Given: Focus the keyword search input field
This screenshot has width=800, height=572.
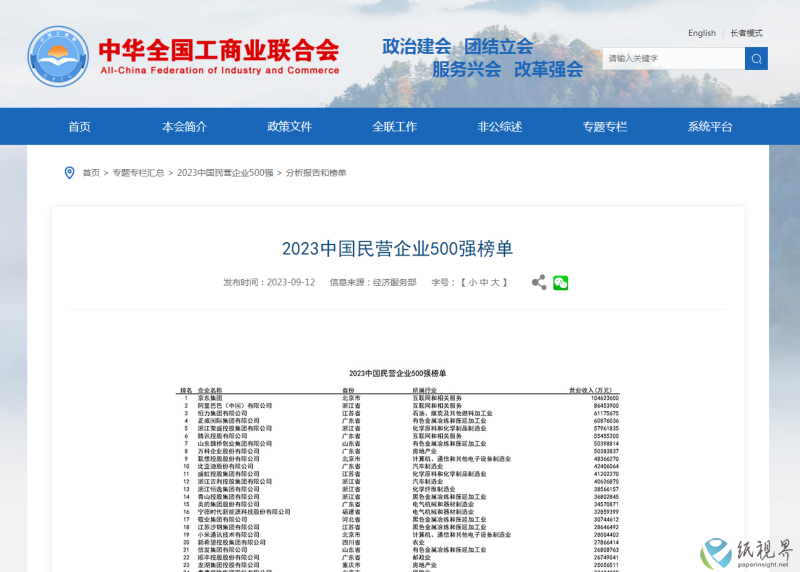Looking at the screenshot, I should pyautogui.click(x=673, y=59).
